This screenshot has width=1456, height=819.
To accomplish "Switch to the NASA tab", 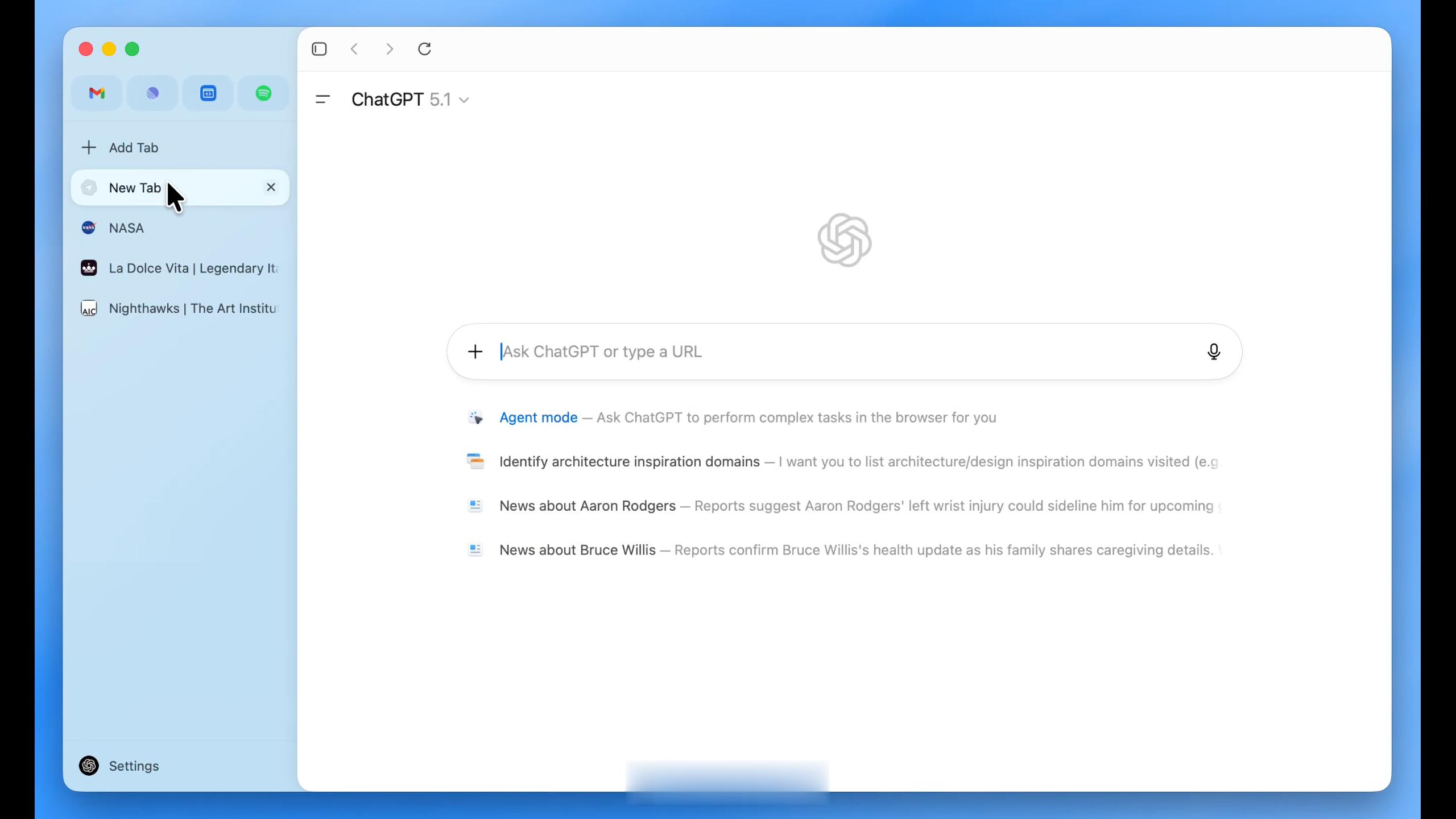I will click(x=126, y=228).
